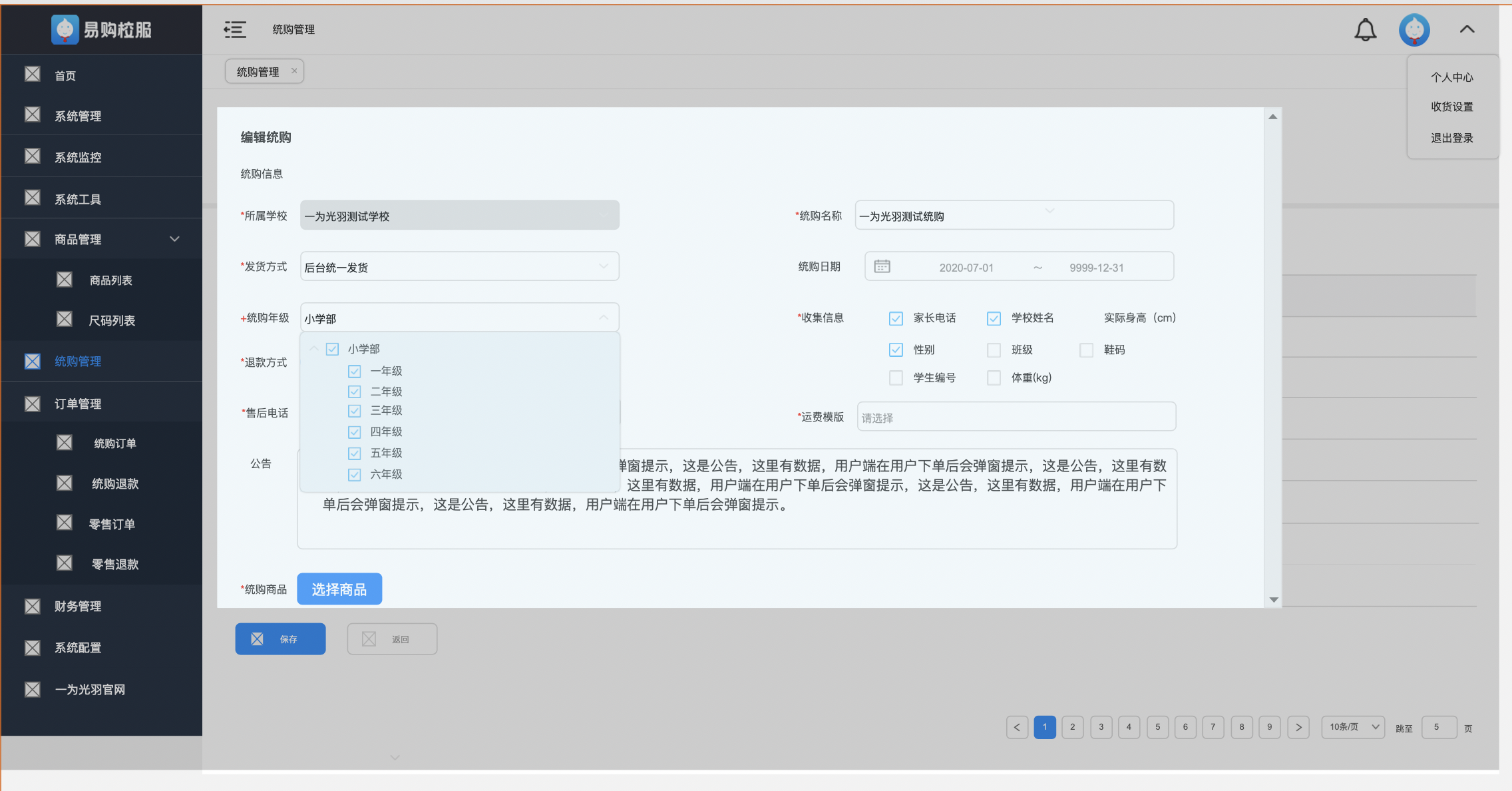Open the 所属学校 dropdown
1512x791 pixels.
pos(459,215)
